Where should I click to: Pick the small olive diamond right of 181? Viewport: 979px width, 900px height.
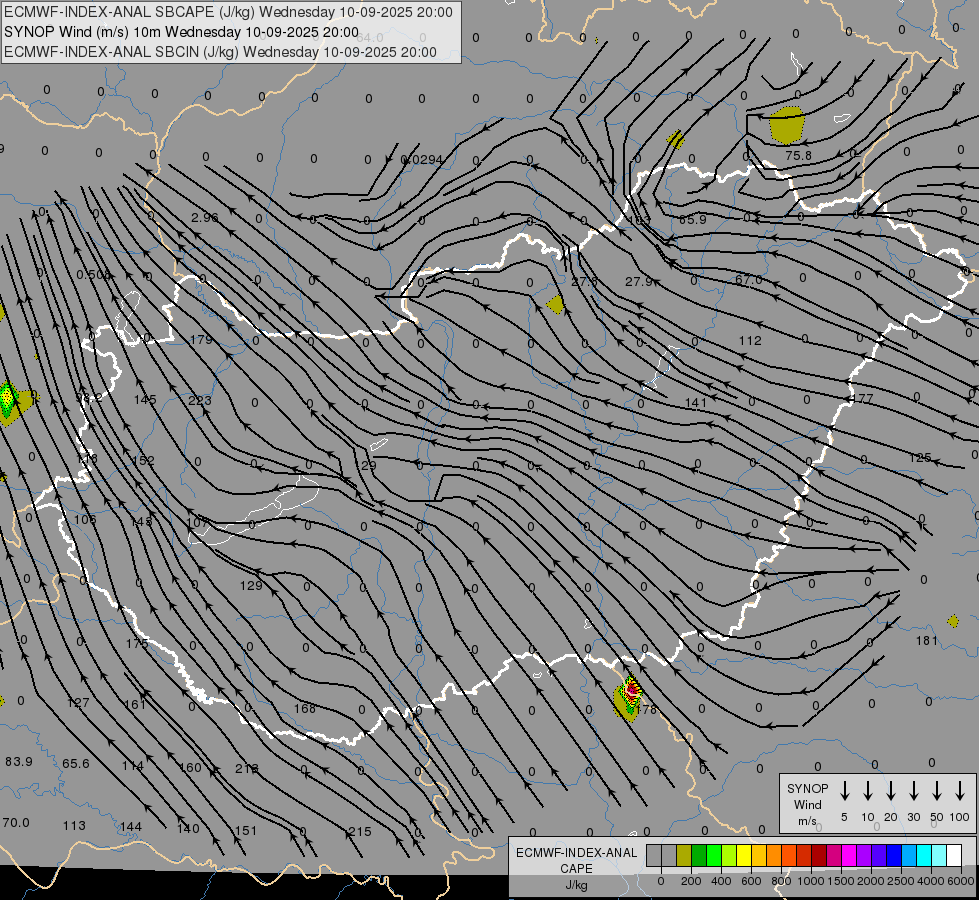(953, 621)
